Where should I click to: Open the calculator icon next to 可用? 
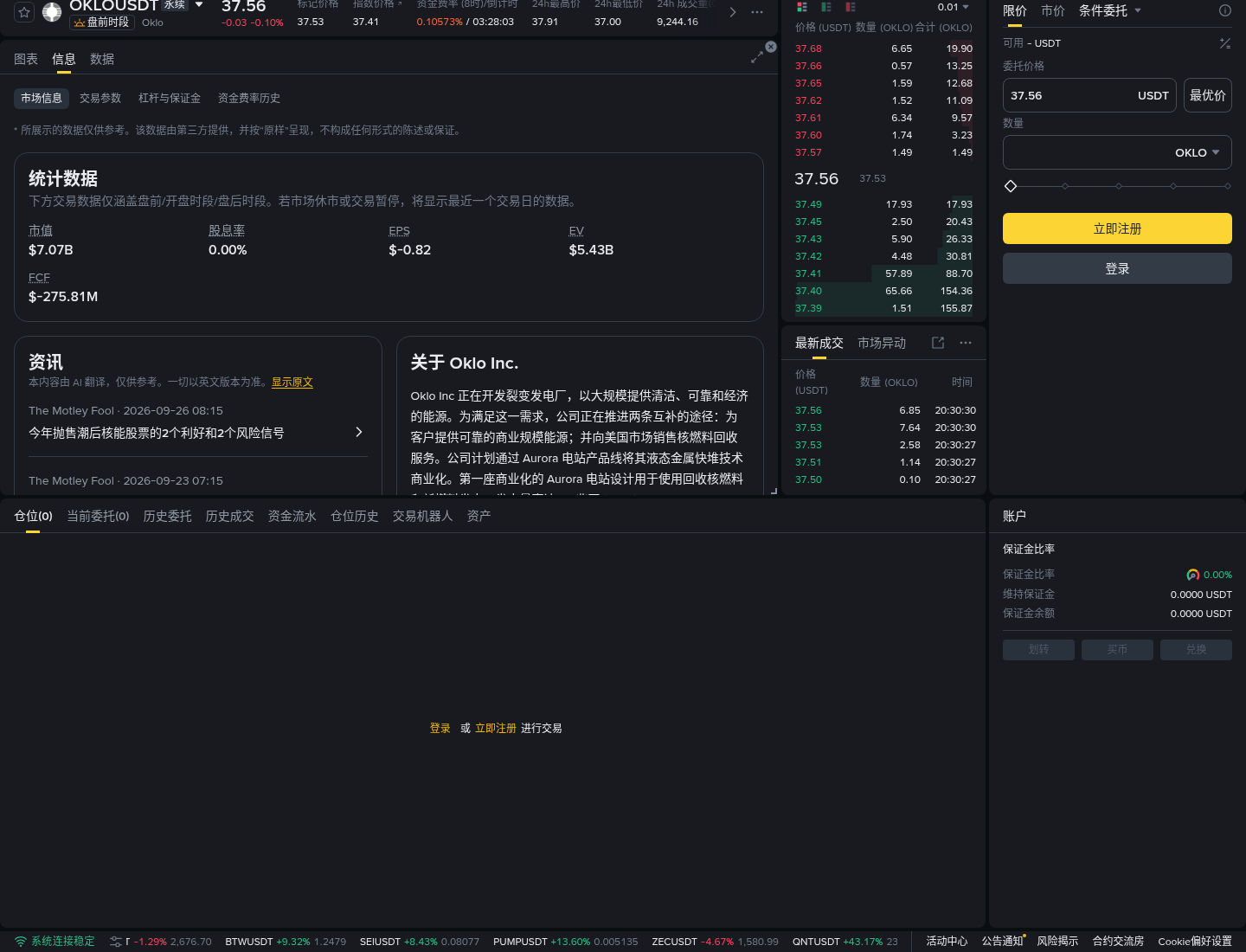(x=1225, y=43)
